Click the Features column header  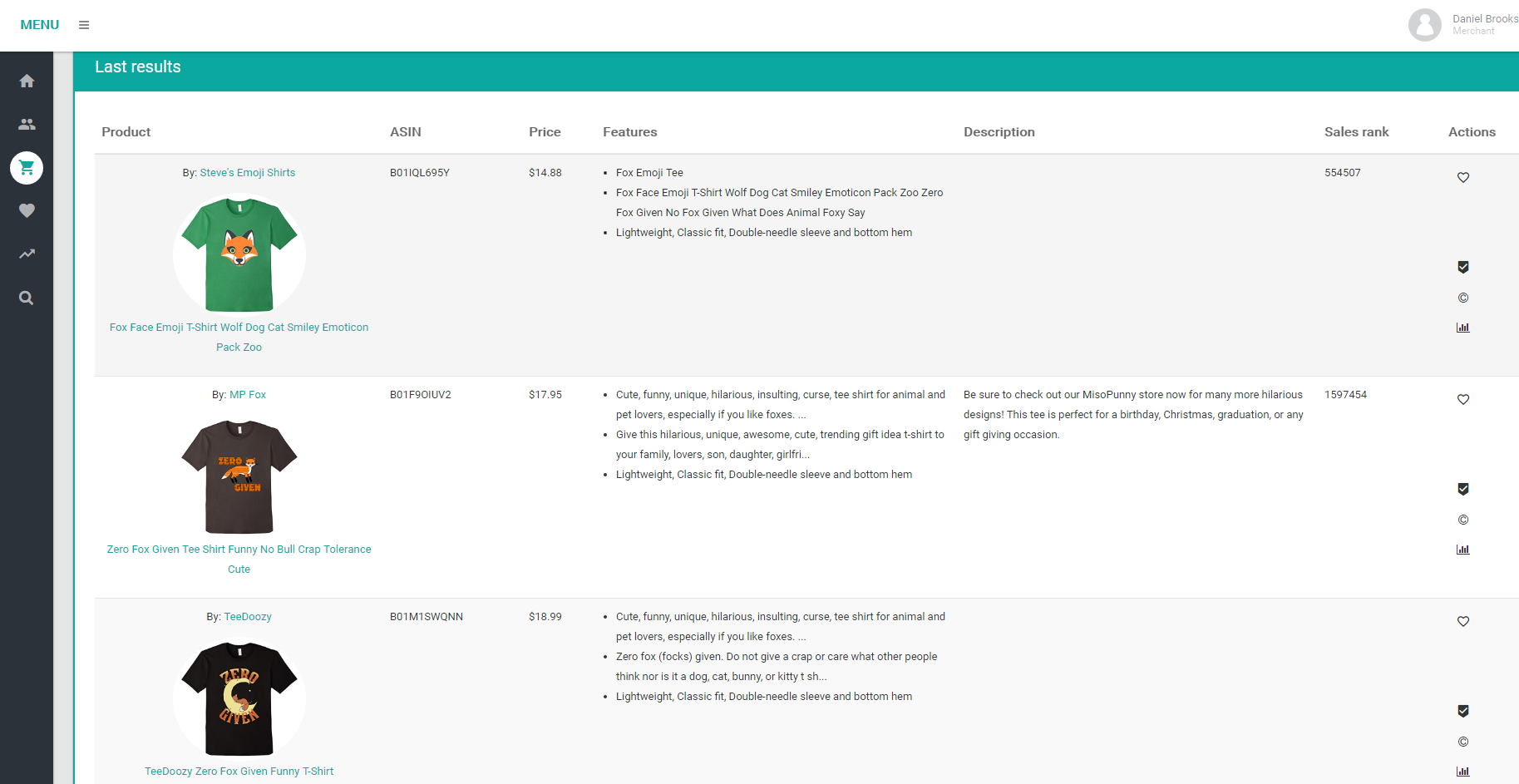(630, 132)
